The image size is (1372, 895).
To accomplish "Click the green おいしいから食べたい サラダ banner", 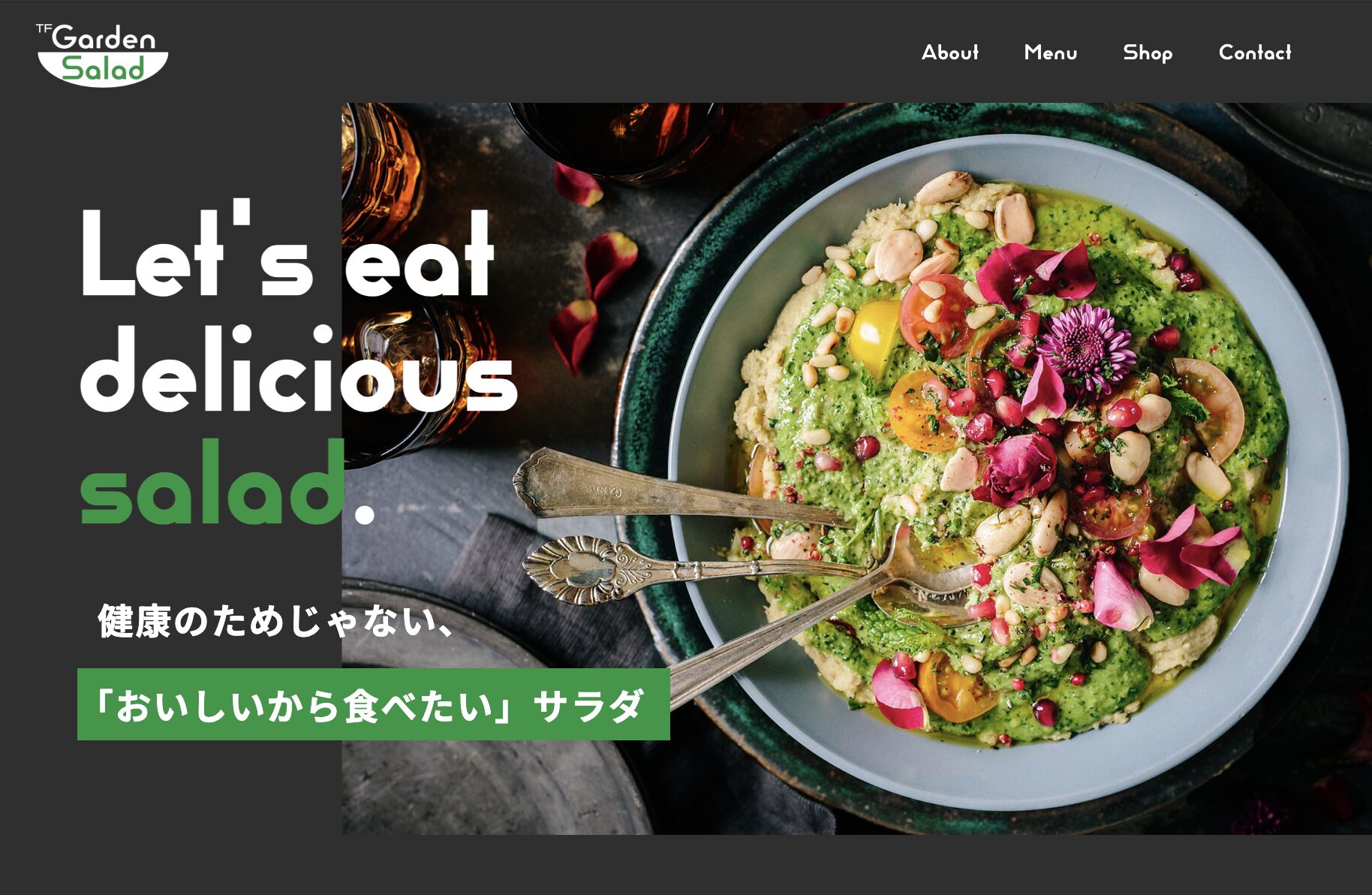I will tap(373, 704).
